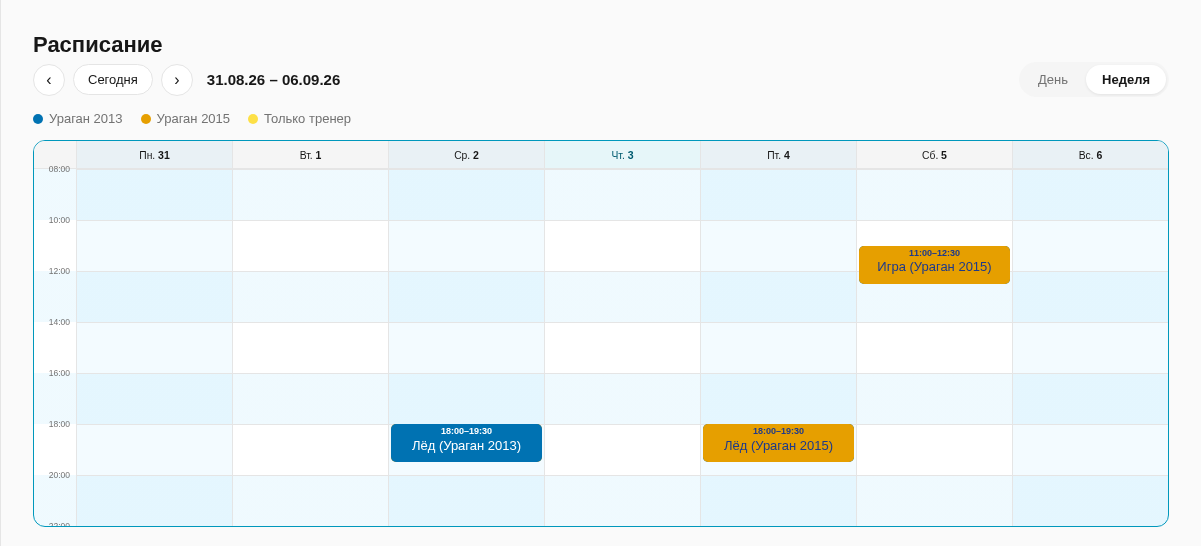Screen dimensions: 1201x546
Task: Click the Чт. 3 day header
Action: pyautogui.click(x=622, y=155)
